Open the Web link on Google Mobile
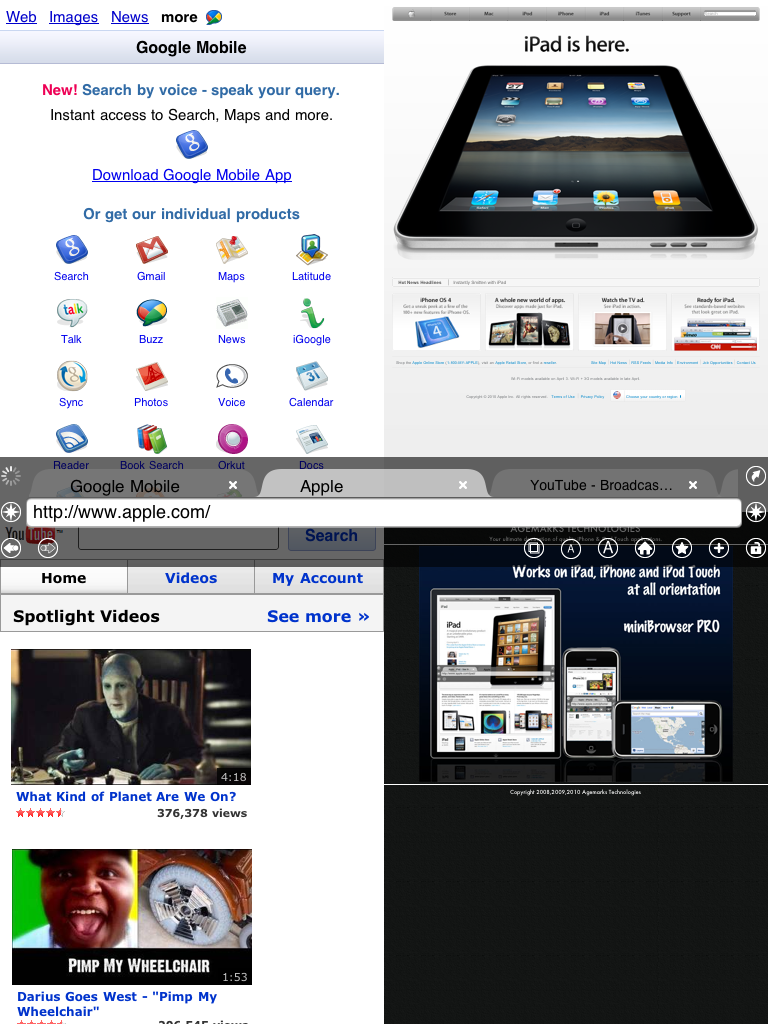Viewport: 768px width, 1024px height. point(22,17)
